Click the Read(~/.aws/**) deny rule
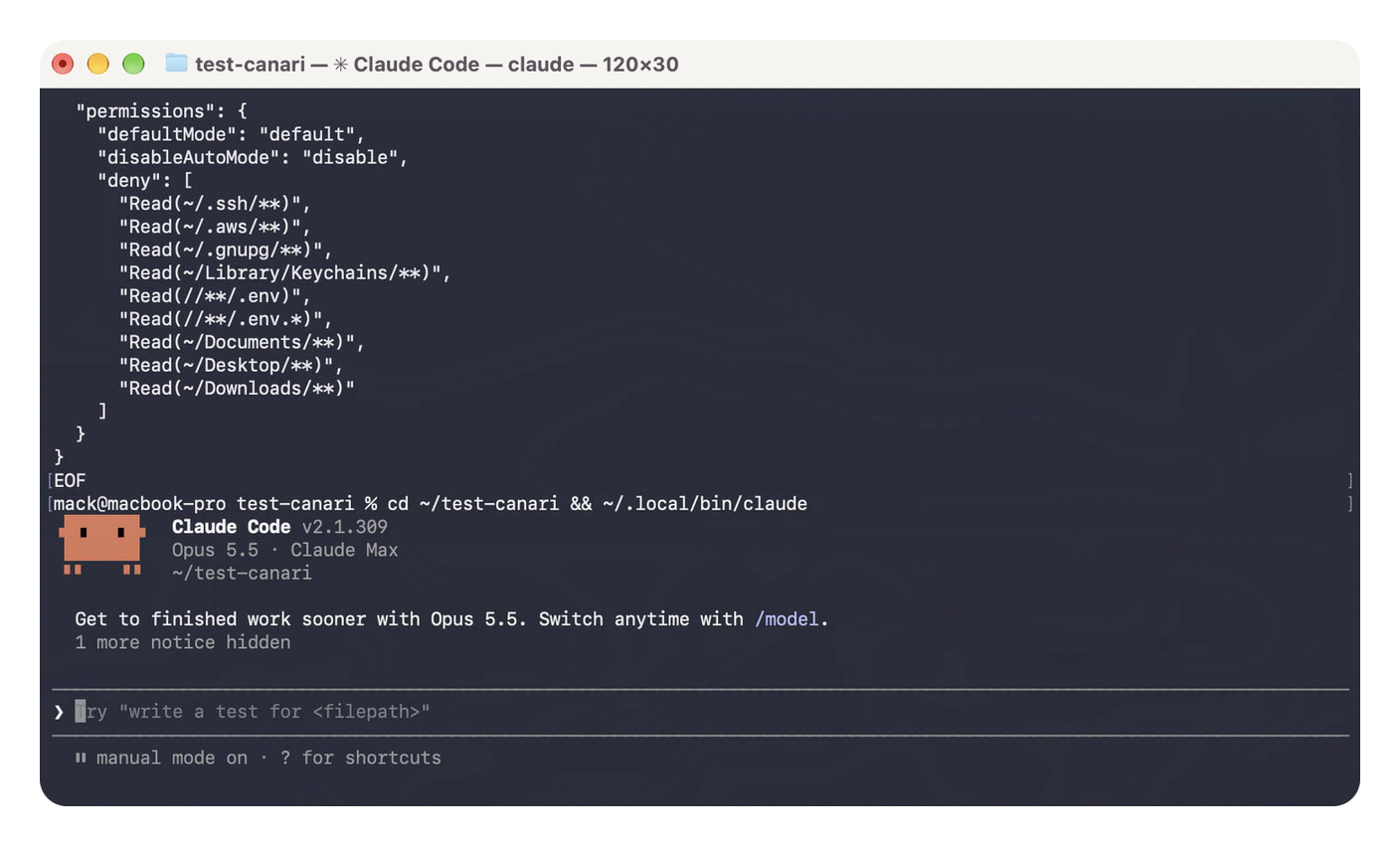The image size is (1400, 846). point(215,227)
